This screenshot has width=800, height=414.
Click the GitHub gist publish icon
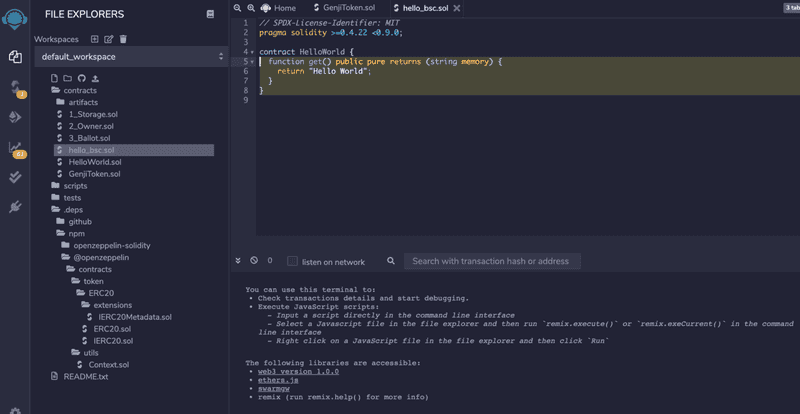(81, 77)
